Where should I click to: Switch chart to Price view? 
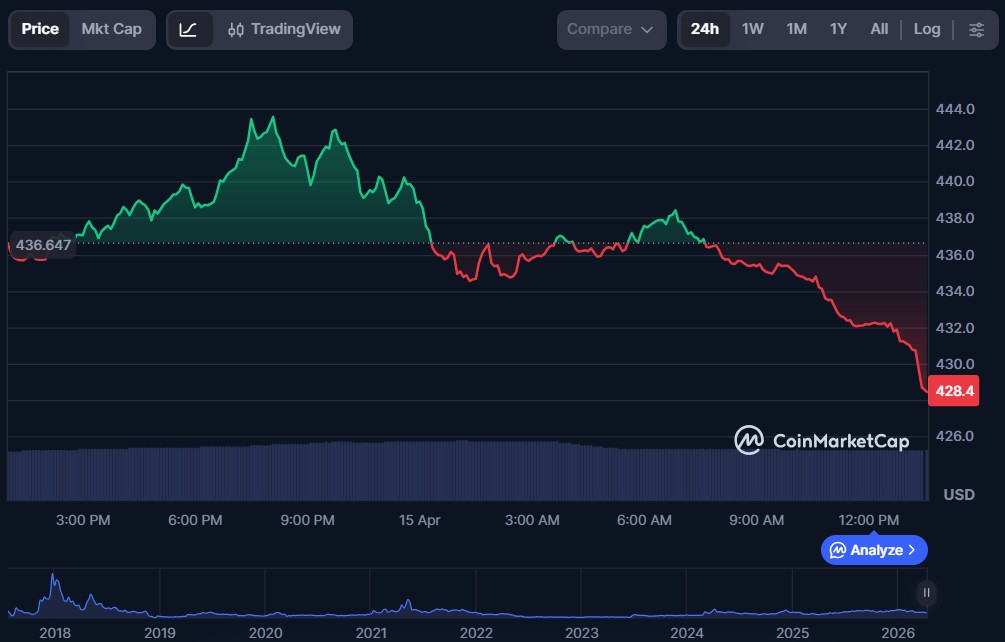[40, 29]
